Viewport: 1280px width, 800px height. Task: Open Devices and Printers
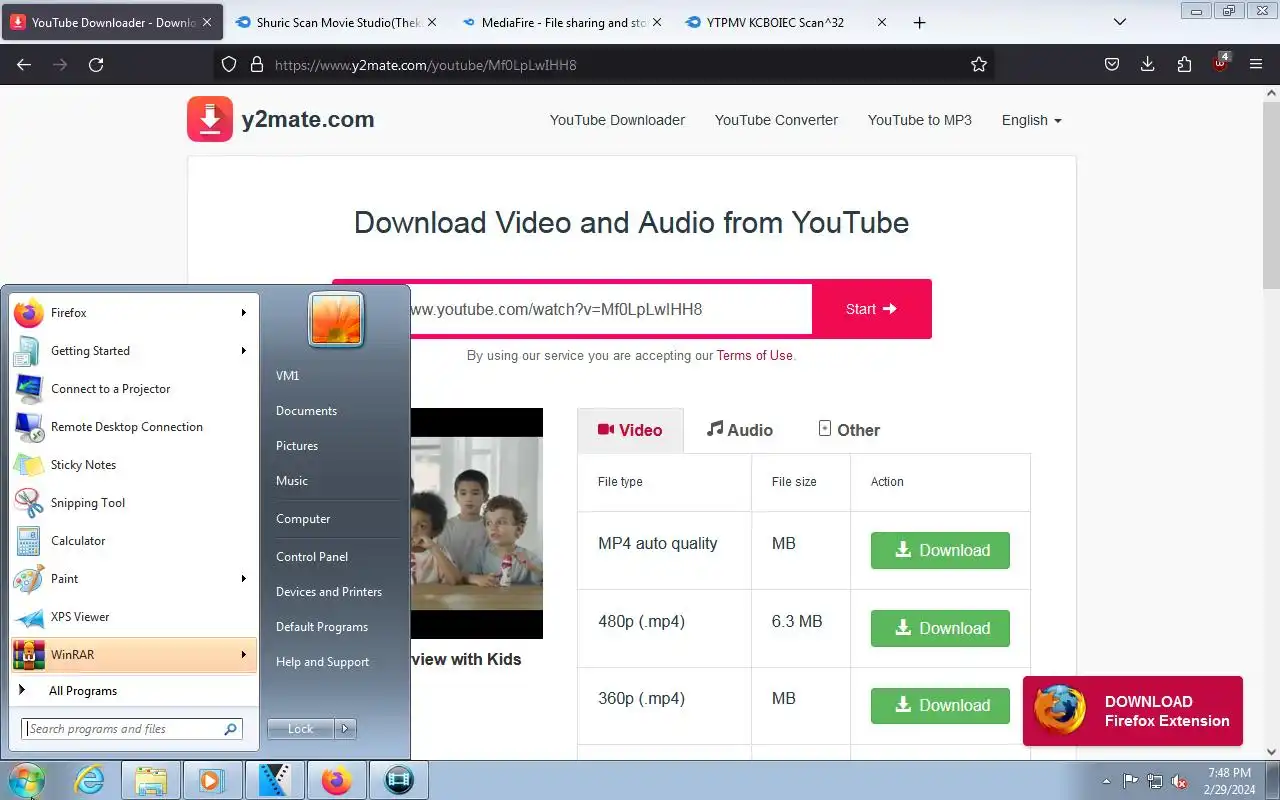click(329, 592)
